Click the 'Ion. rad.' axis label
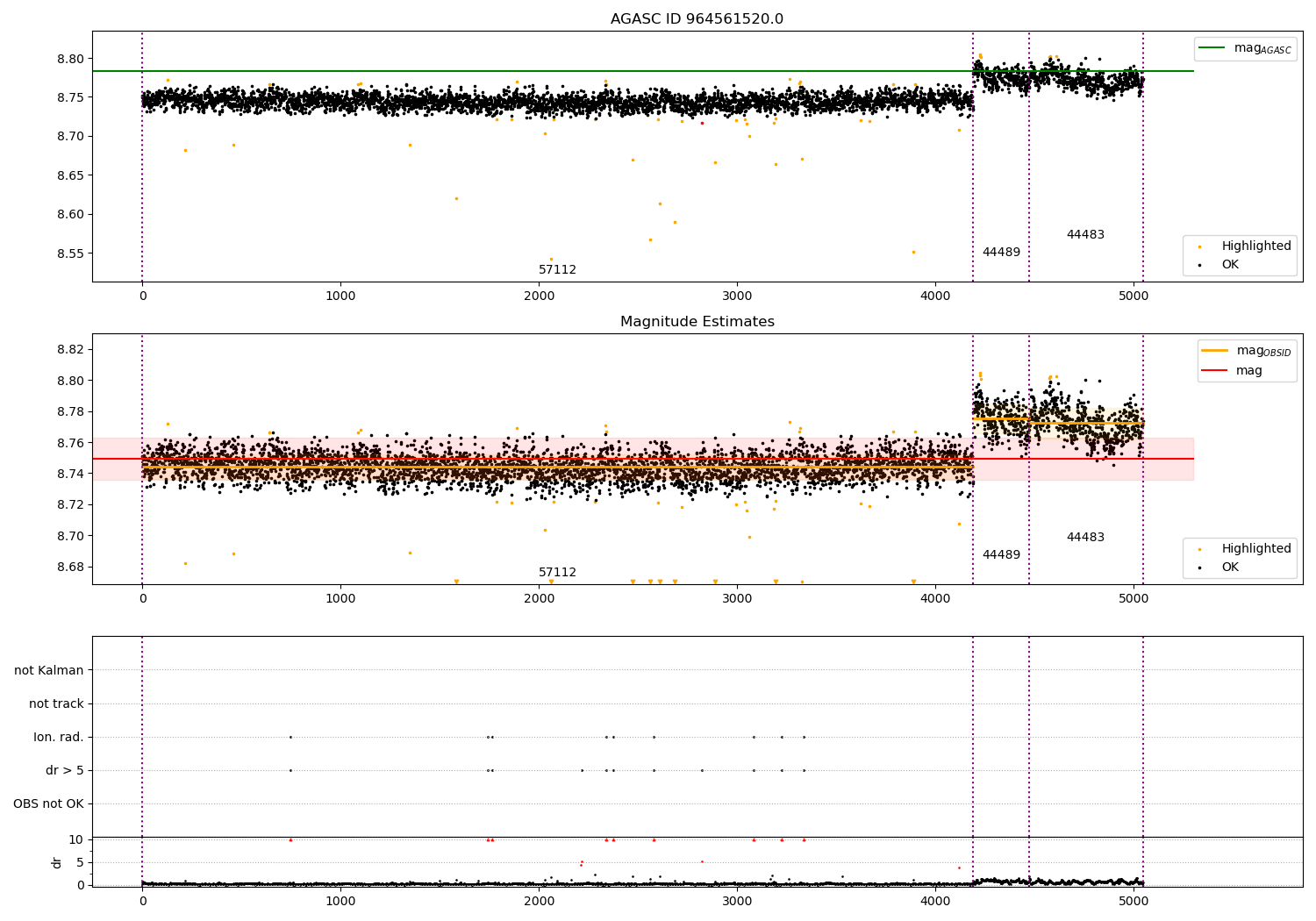1316x921 pixels. click(59, 737)
